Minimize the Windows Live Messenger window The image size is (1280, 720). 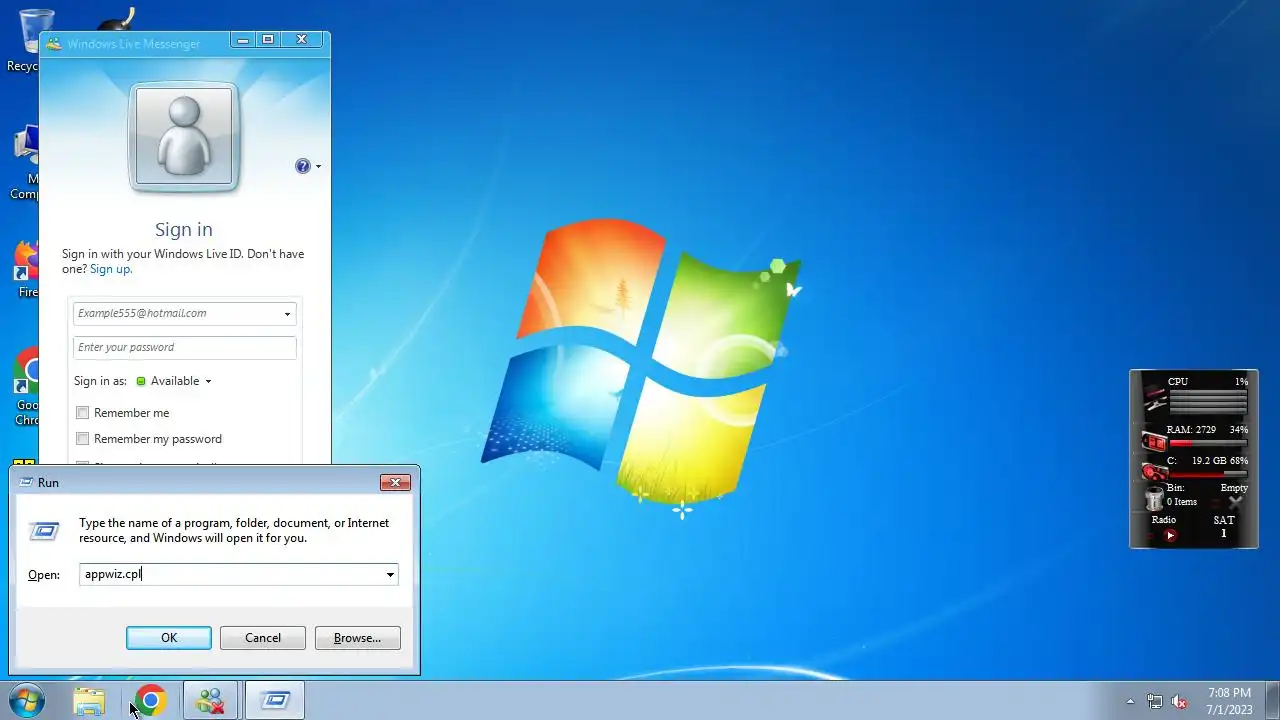[242, 40]
